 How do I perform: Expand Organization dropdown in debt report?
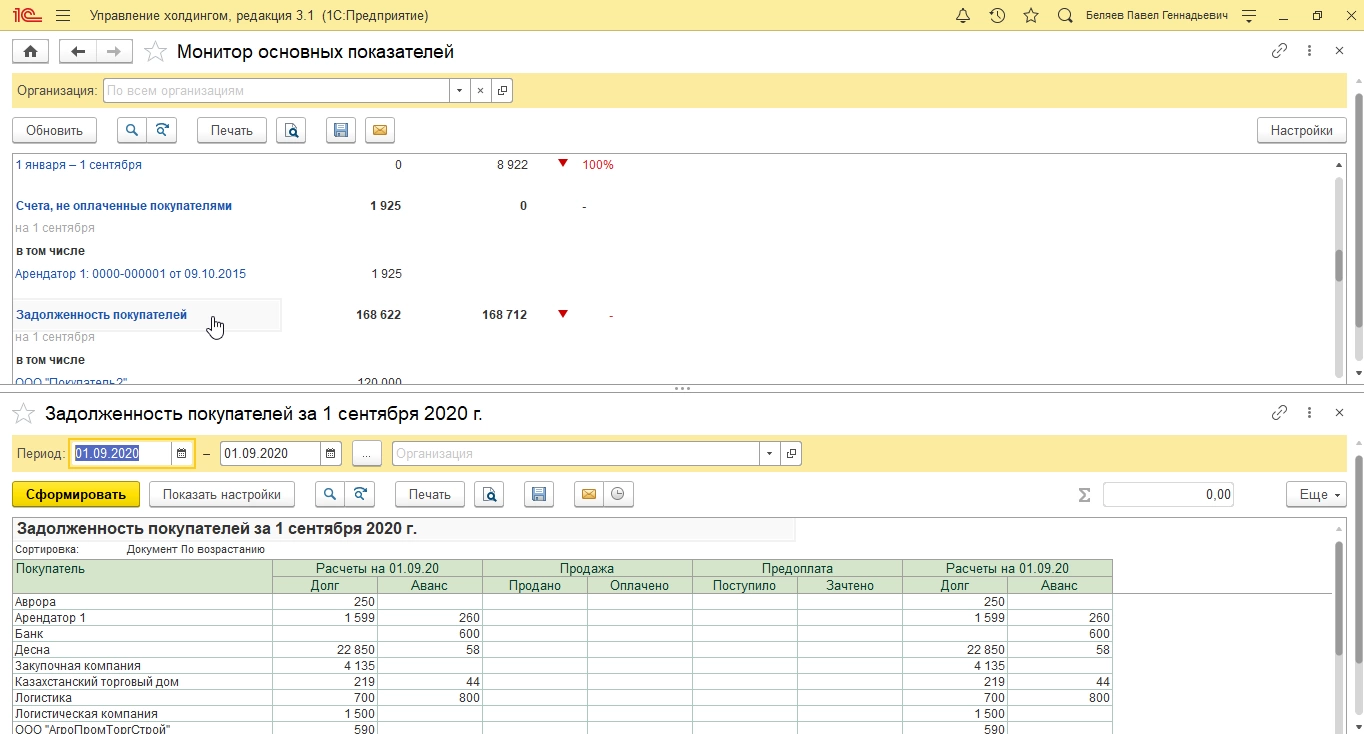[x=769, y=454]
